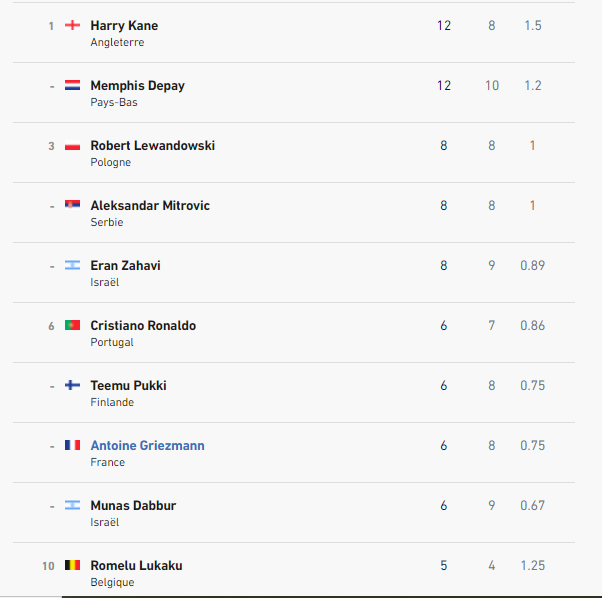
Task: Click Israel flag beside Munas Dabbur
Action: pyautogui.click(x=72, y=505)
